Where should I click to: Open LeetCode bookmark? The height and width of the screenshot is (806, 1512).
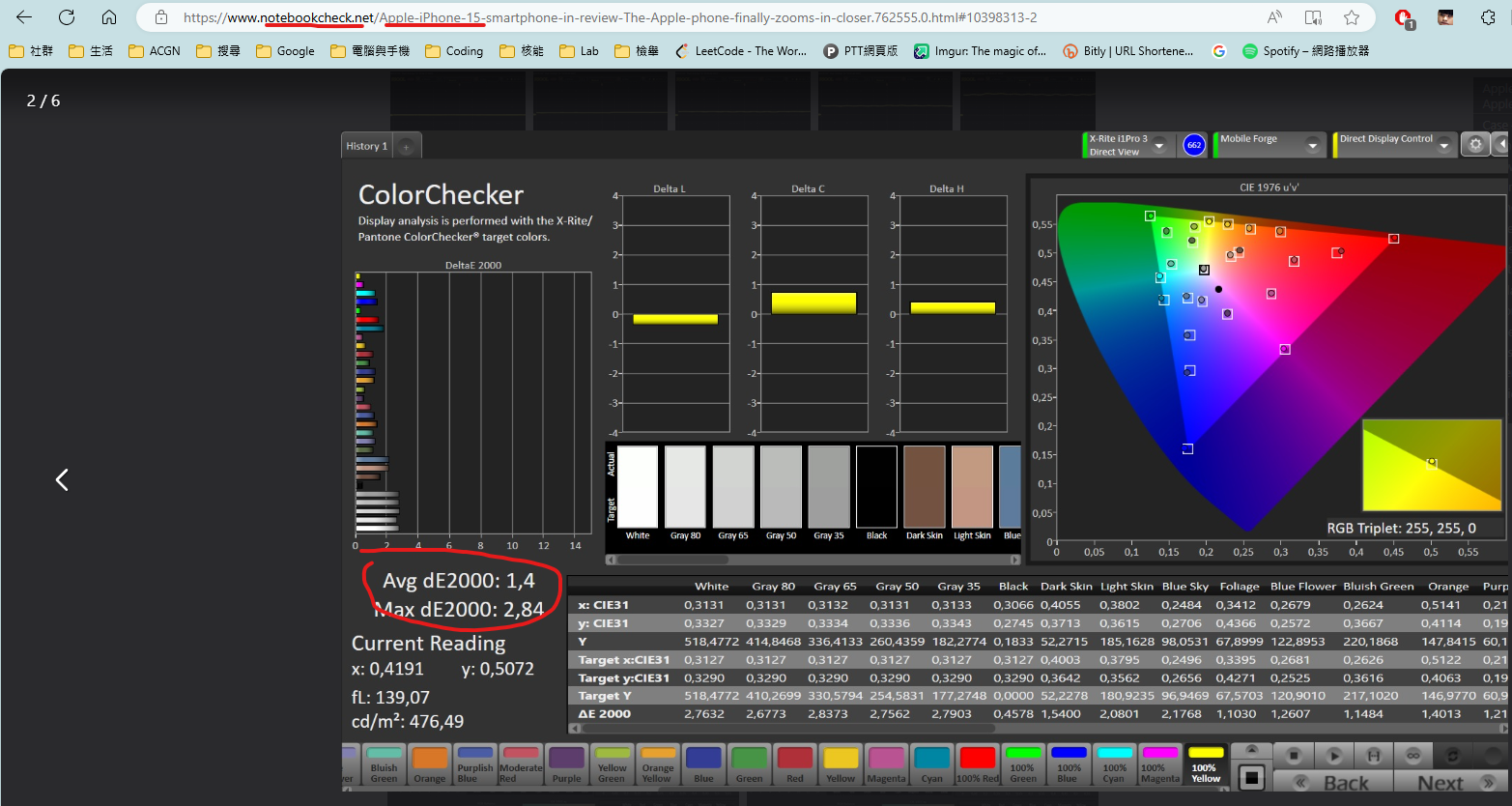[741, 51]
